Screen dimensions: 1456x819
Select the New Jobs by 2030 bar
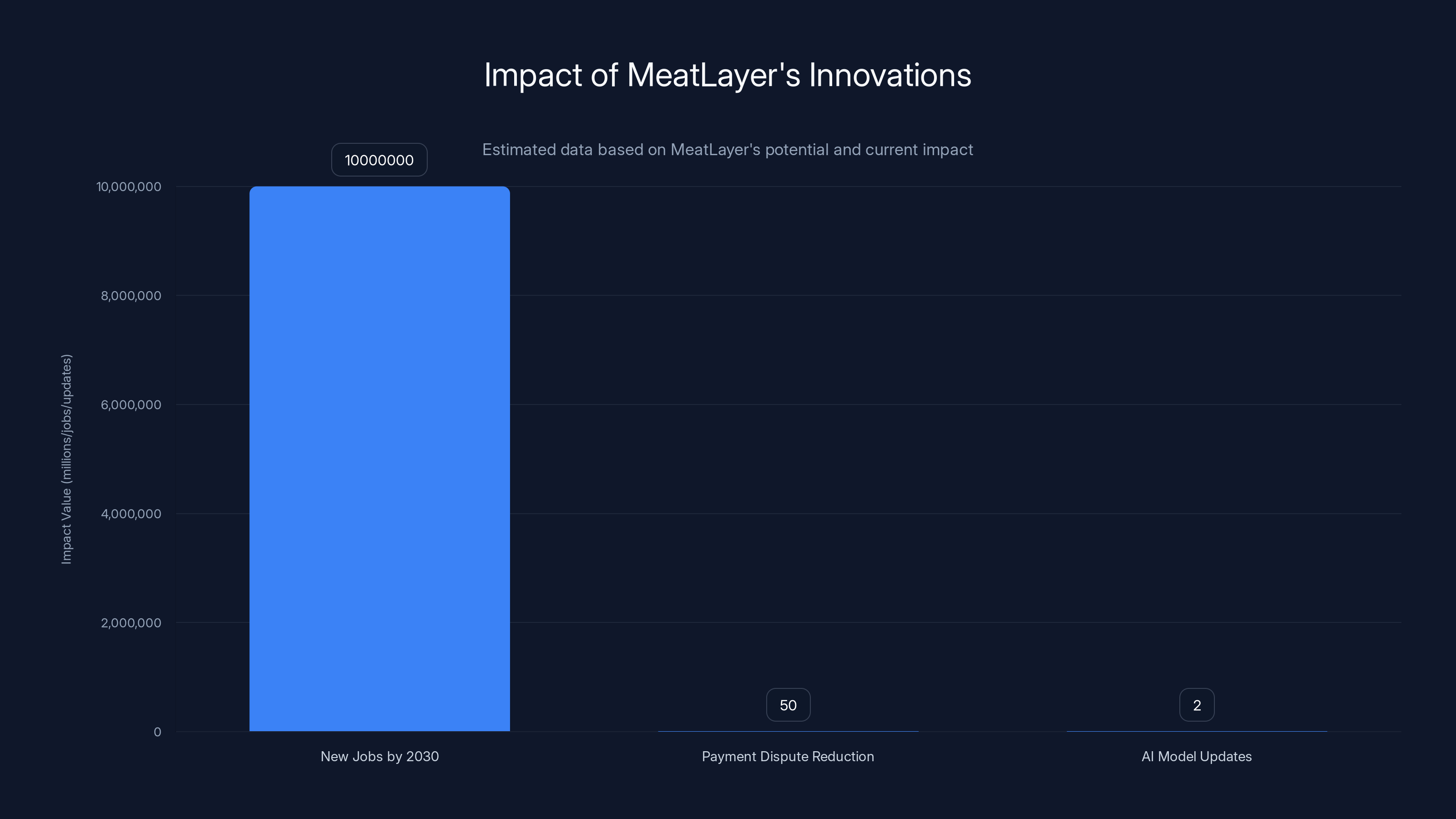379,458
